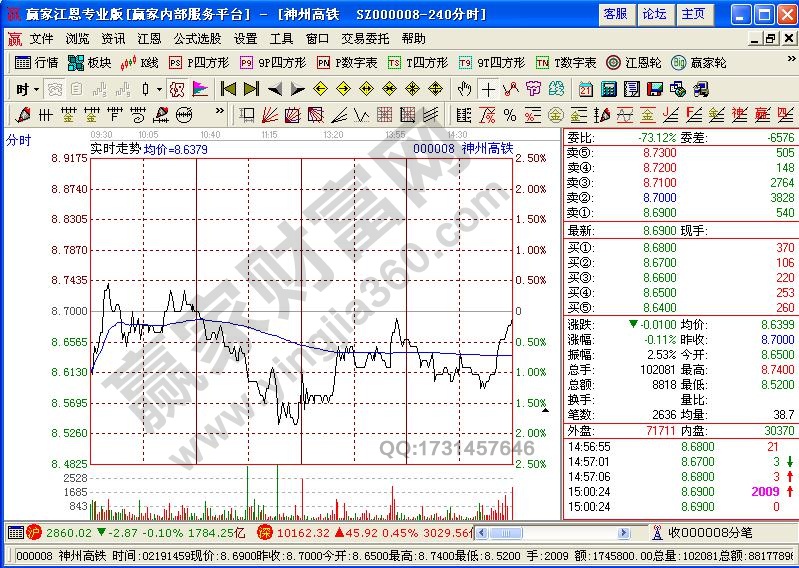Click the 论坛 button
Screen dimensions: 799x568
click(x=654, y=14)
